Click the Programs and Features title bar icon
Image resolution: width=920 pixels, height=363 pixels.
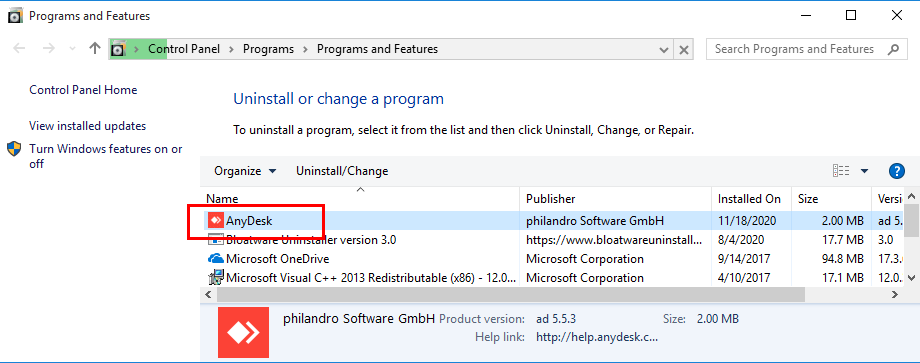[16, 16]
